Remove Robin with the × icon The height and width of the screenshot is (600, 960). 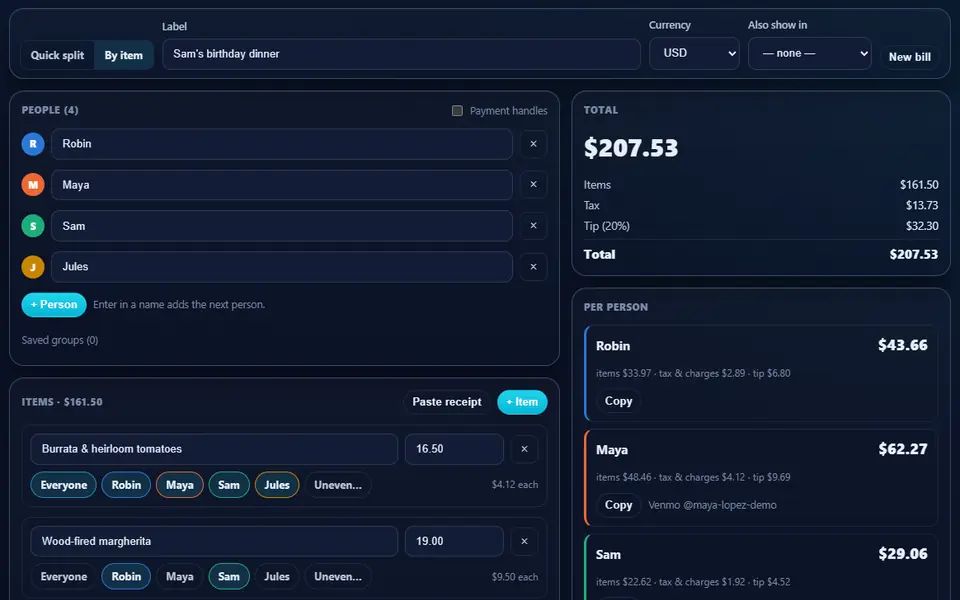pos(533,144)
